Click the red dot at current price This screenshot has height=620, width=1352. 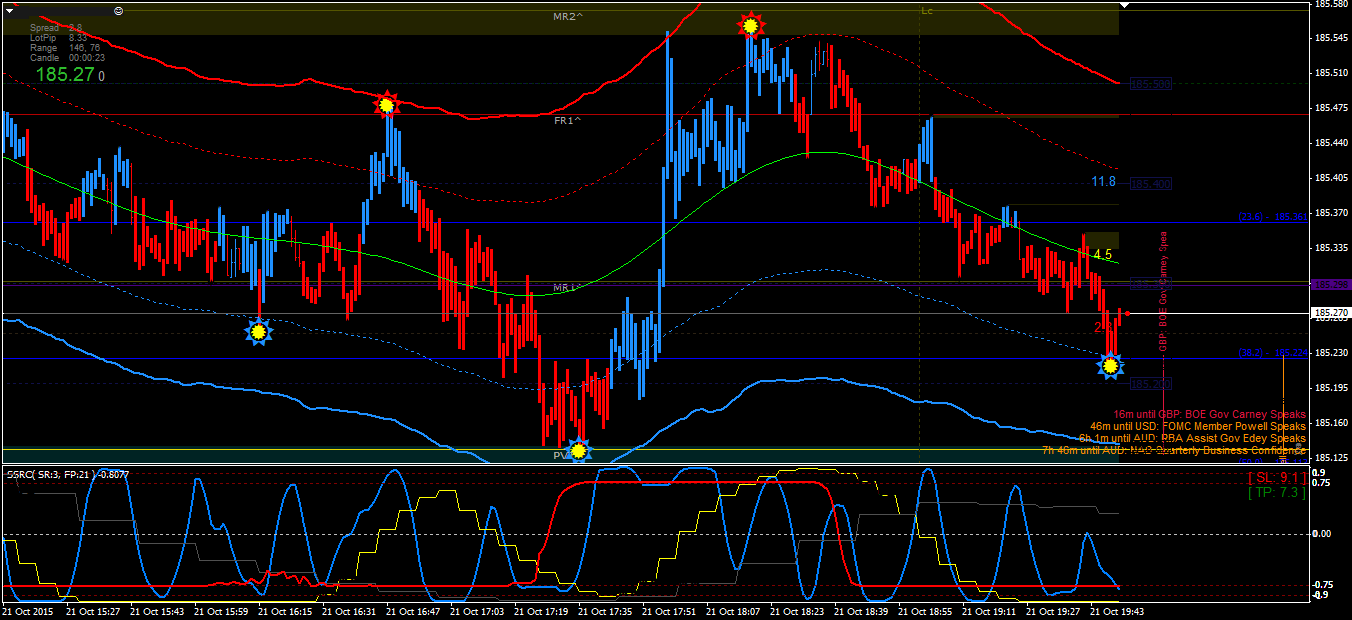tap(1128, 313)
